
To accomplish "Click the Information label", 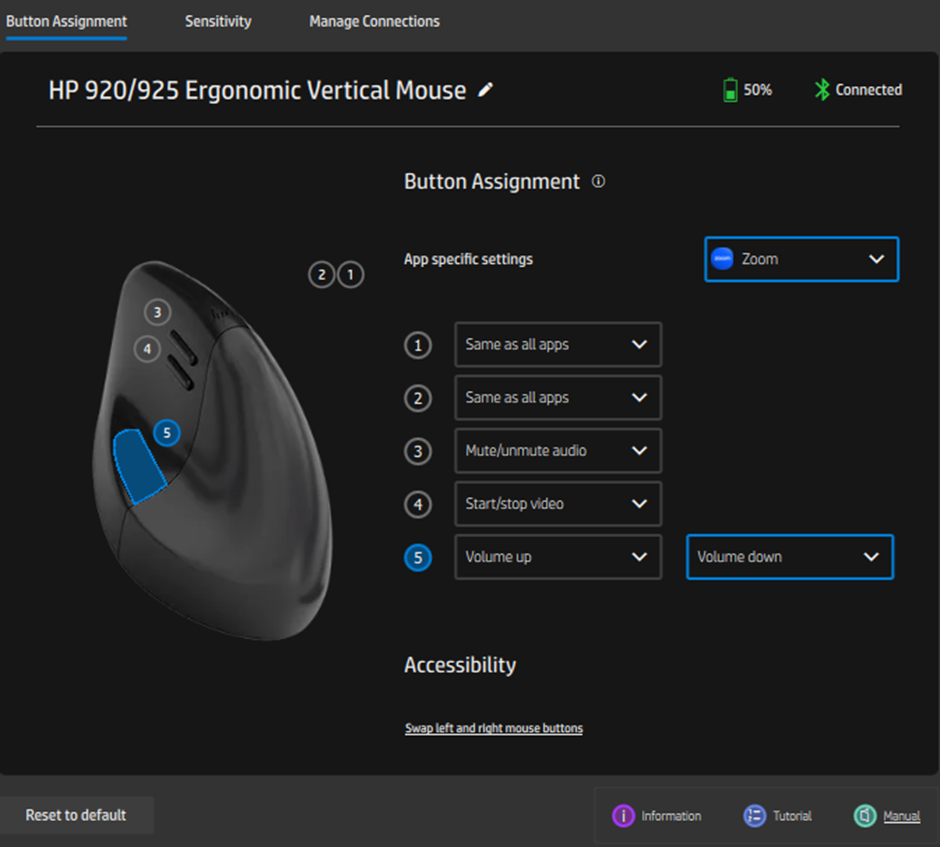I will point(671,816).
